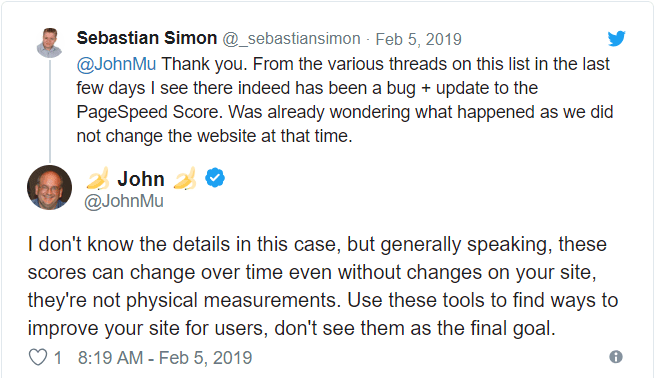Click the last tweet line mentioning final goal

[291, 328]
